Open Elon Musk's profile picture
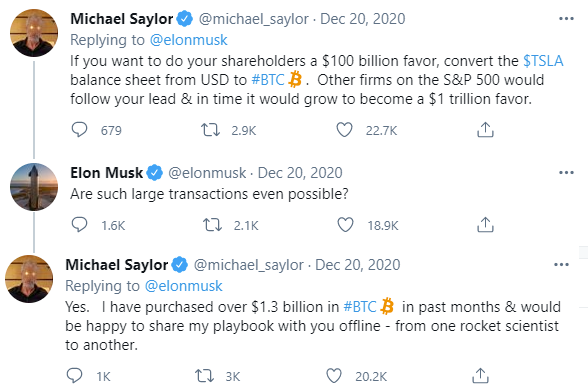 [x=34, y=187]
